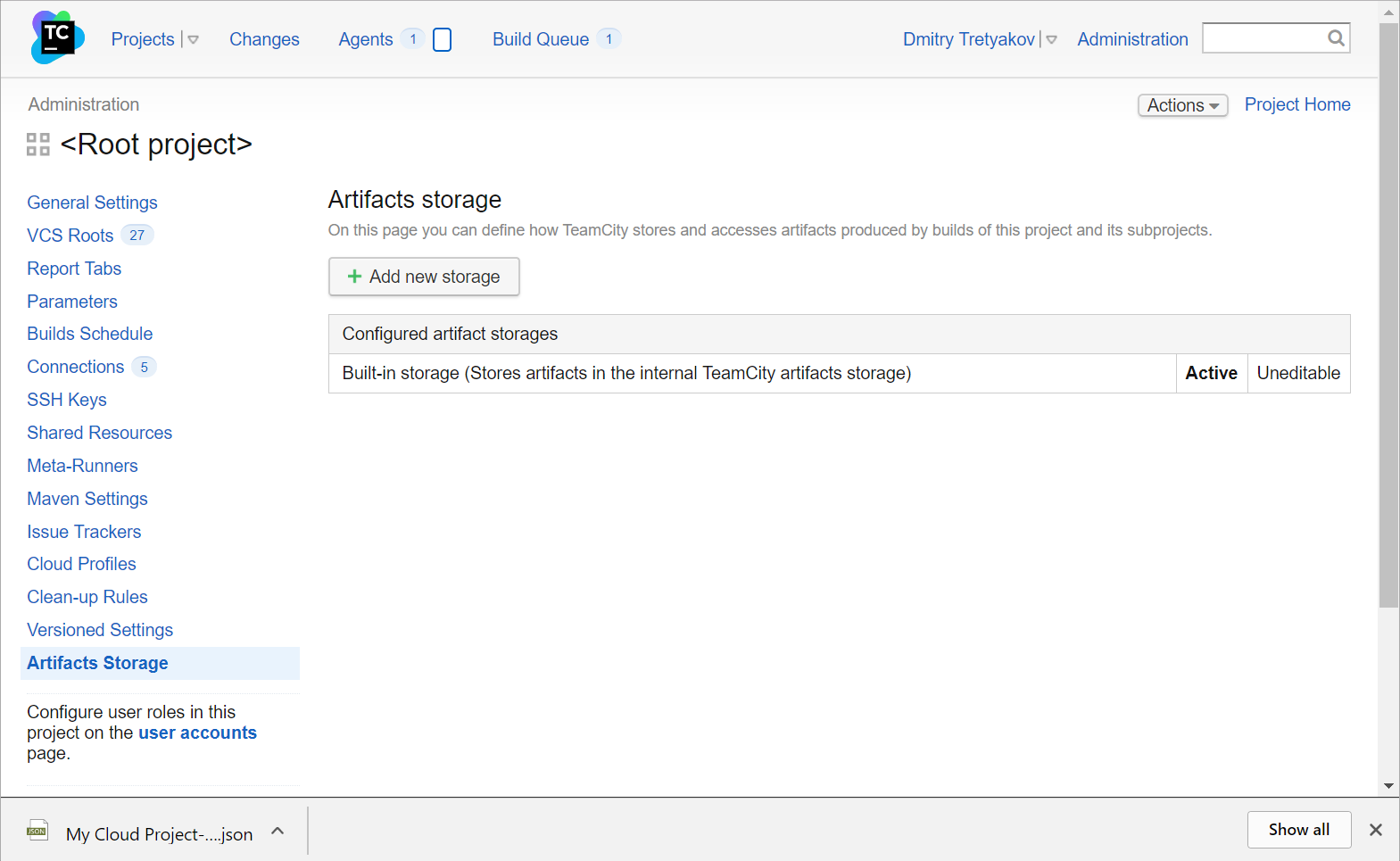1400x861 pixels.
Task: Open Meta-Runners settings
Action: click(83, 466)
